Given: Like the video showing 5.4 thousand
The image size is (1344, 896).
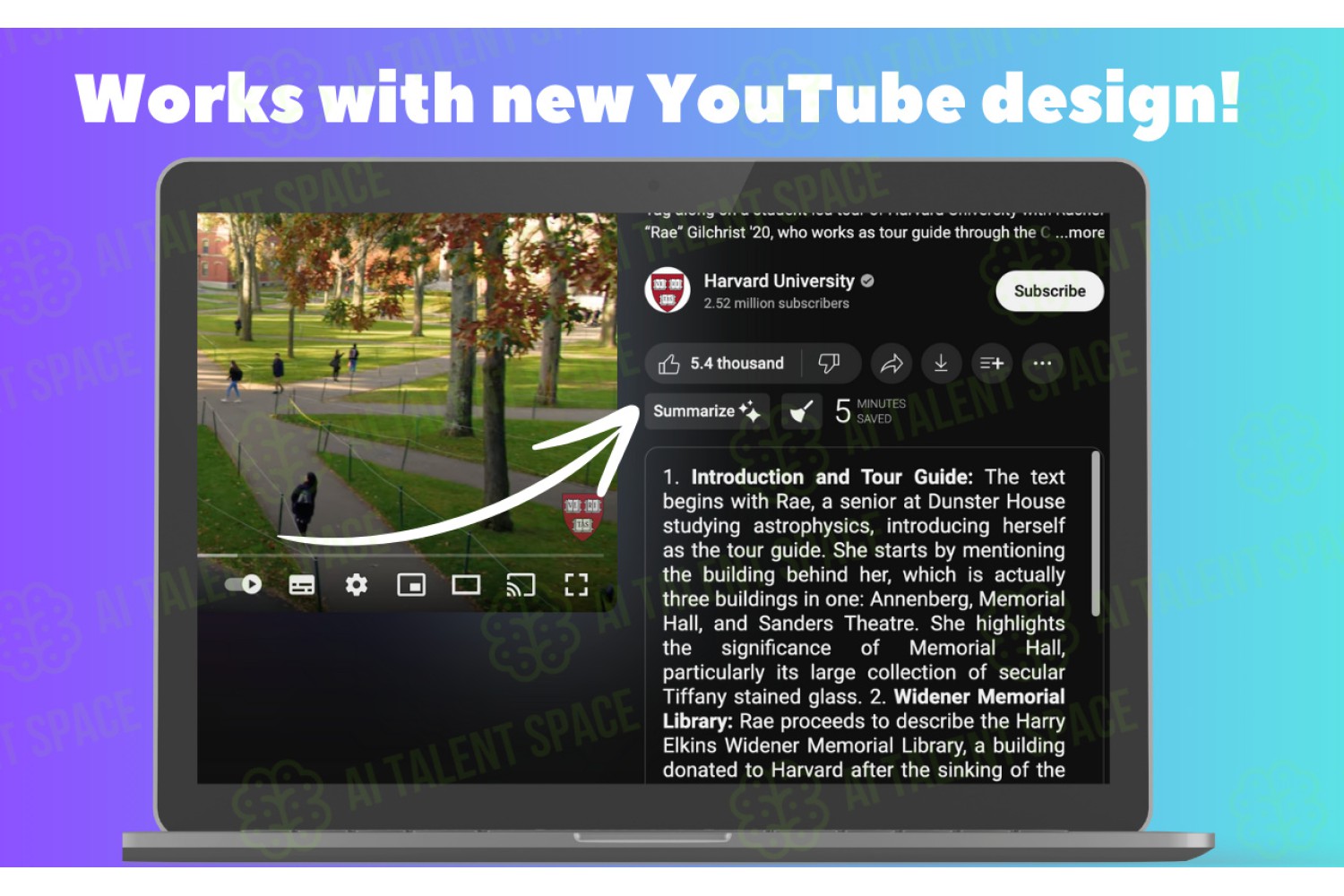Looking at the screenshot, I should coord(722,364).
